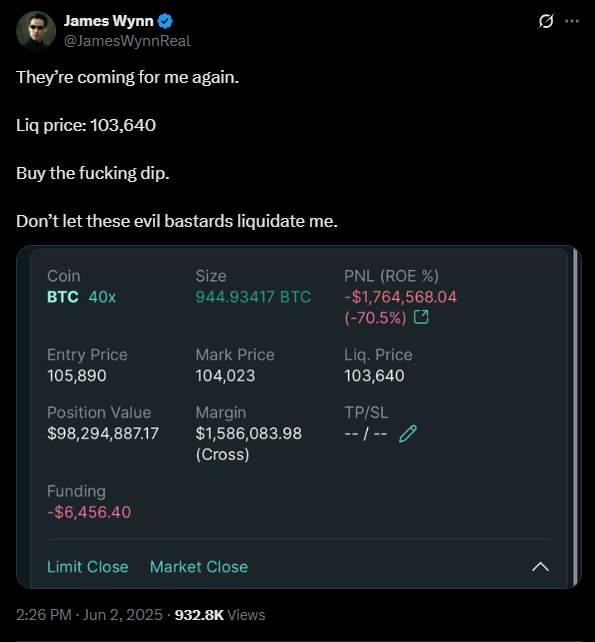Click the -$6,456.40 funding value
This screenshot has width=595, height=642.
click(89, 512)
